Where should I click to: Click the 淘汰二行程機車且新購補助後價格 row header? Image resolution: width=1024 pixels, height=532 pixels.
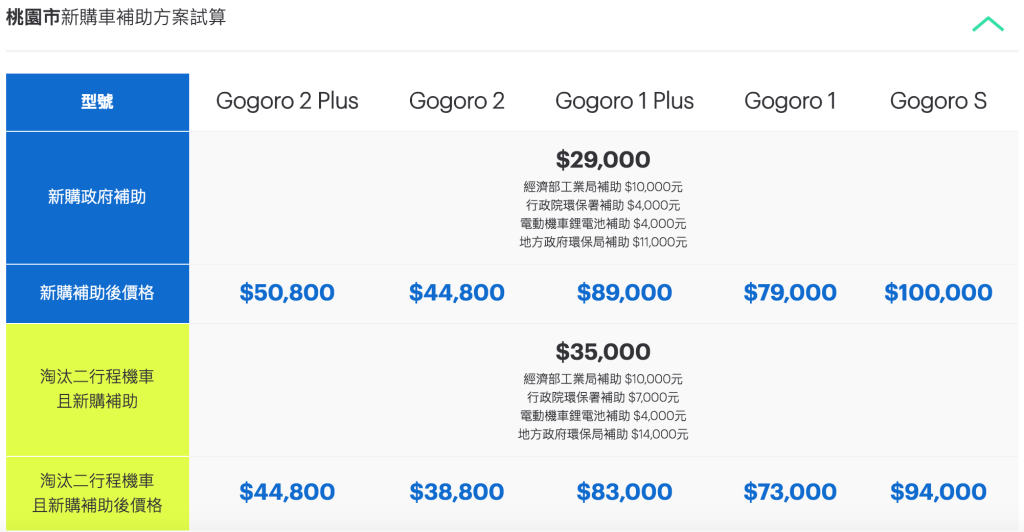[97, 493]
